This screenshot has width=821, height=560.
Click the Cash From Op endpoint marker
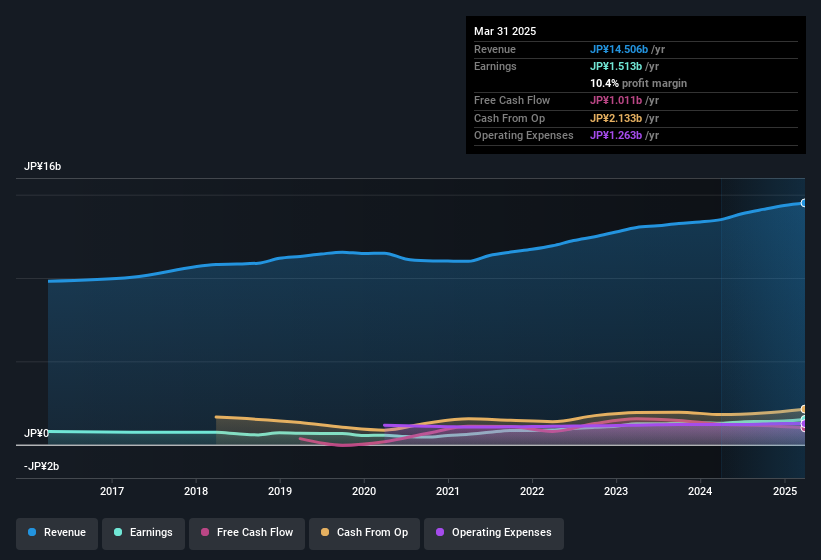804,409
